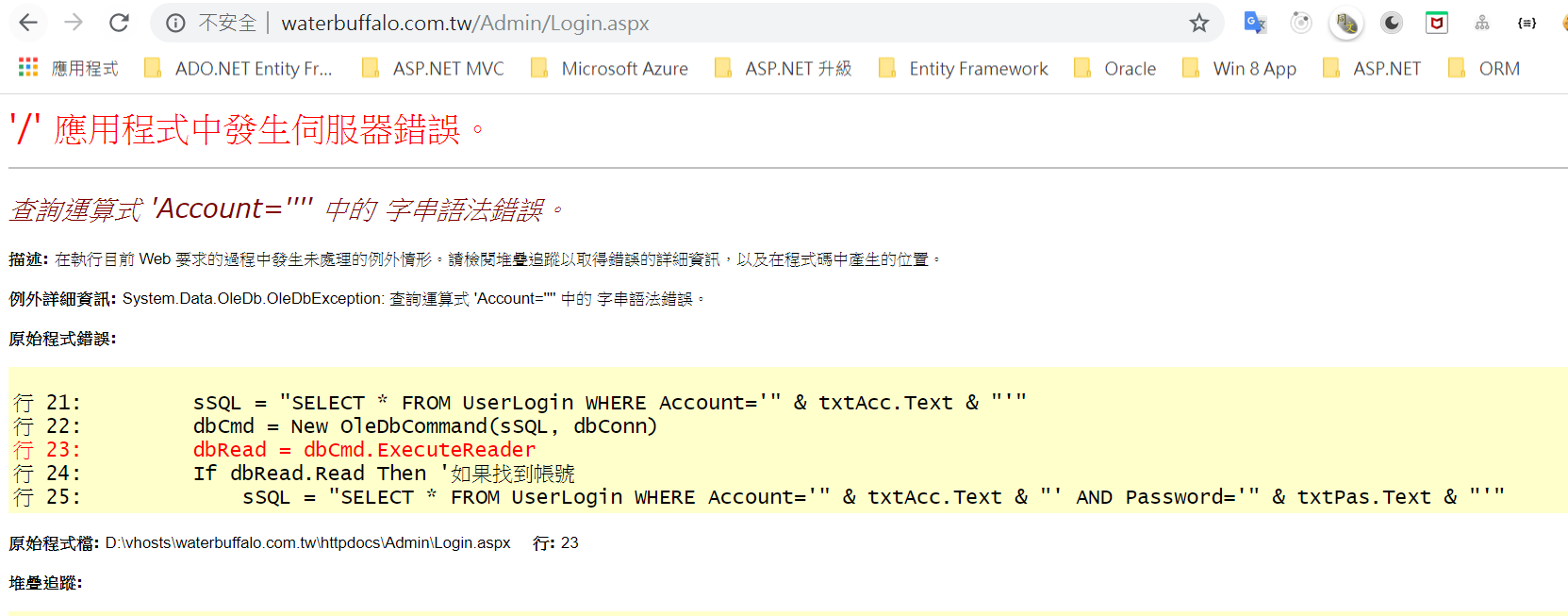Go back to the previous page
Screen dimensions: 1568x616
tap(28, 23)
